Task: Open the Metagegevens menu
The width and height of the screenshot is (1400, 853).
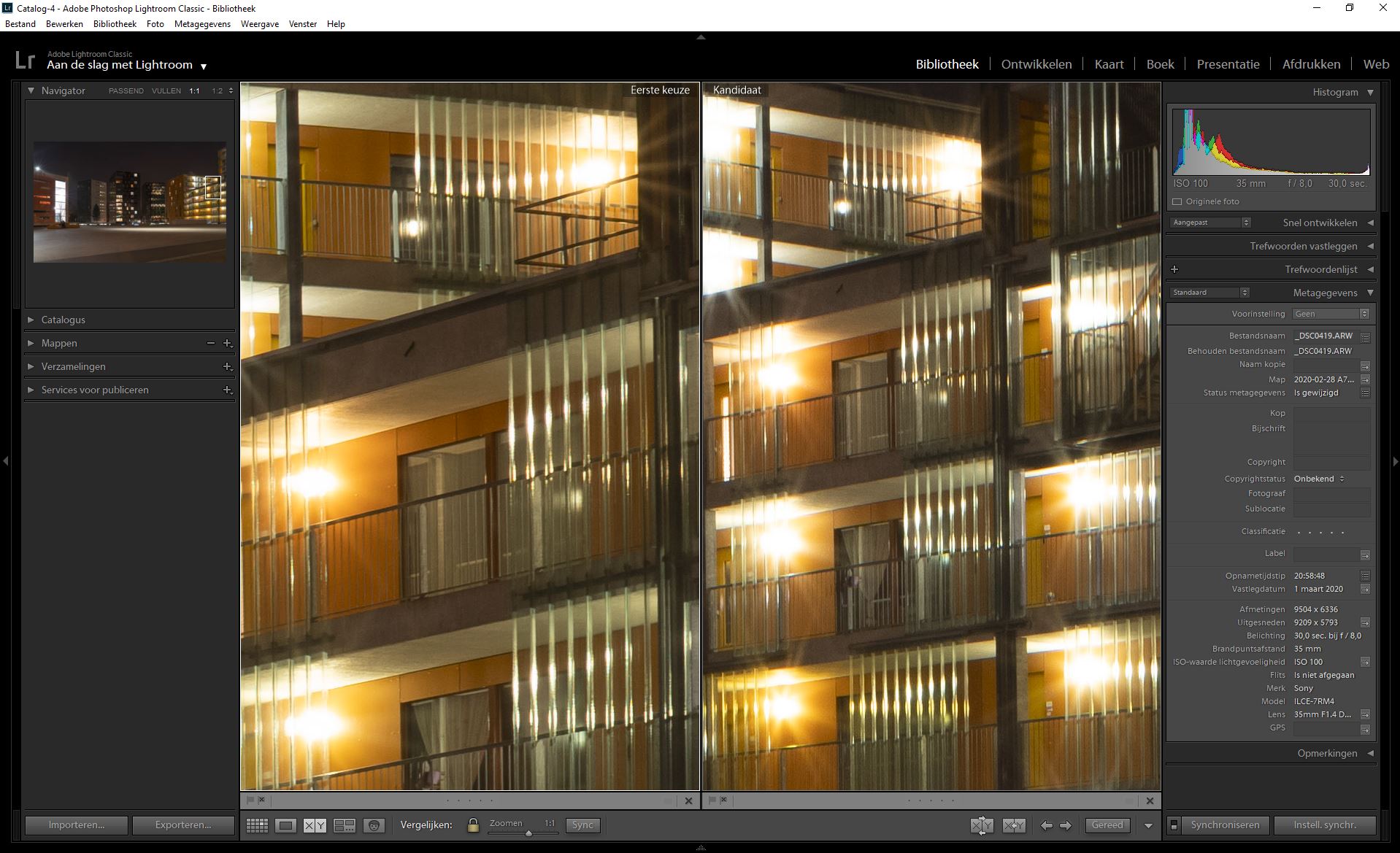Action: (x=202, y=24)
